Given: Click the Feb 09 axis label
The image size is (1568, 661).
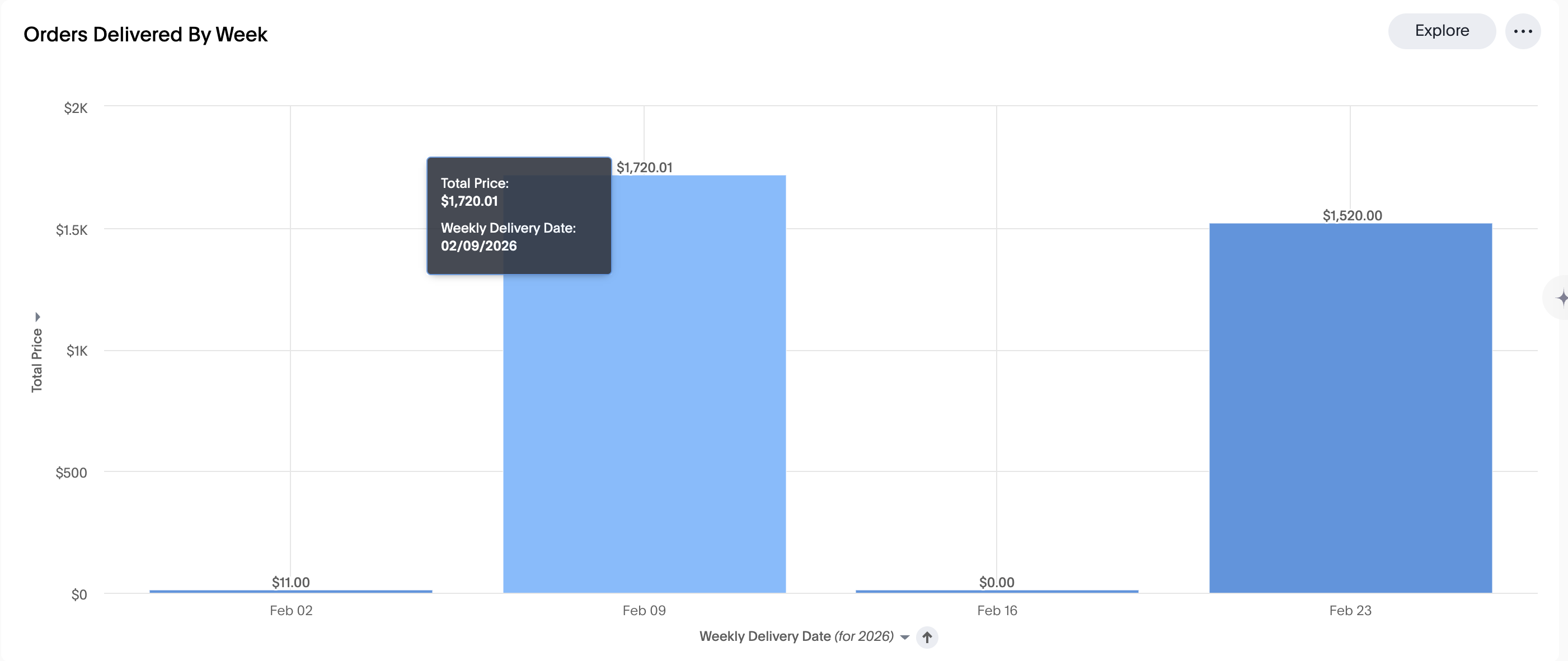Looking at the screenshot, I should coord(644,610).
